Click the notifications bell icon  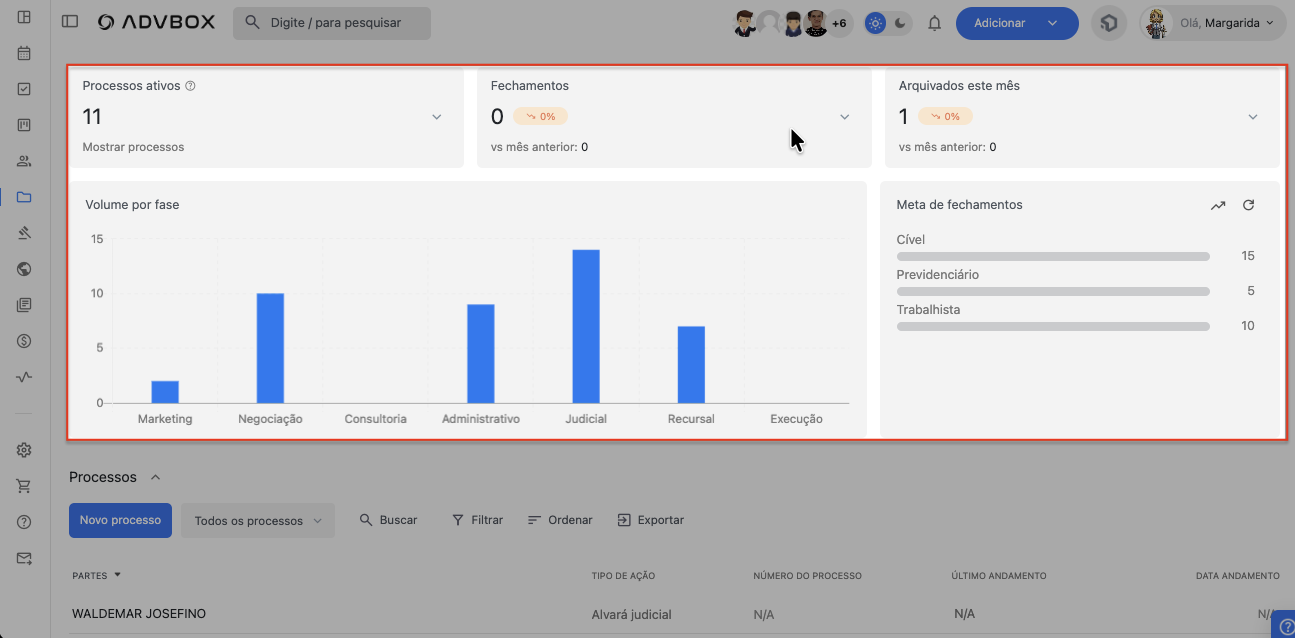tap(935, 23)
